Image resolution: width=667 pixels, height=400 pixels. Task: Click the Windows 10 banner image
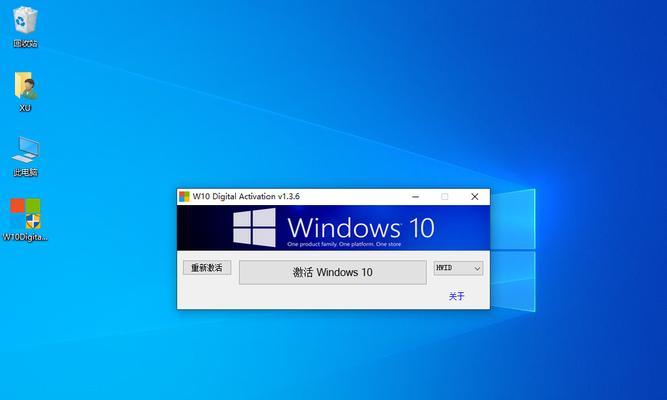[334, 228]
